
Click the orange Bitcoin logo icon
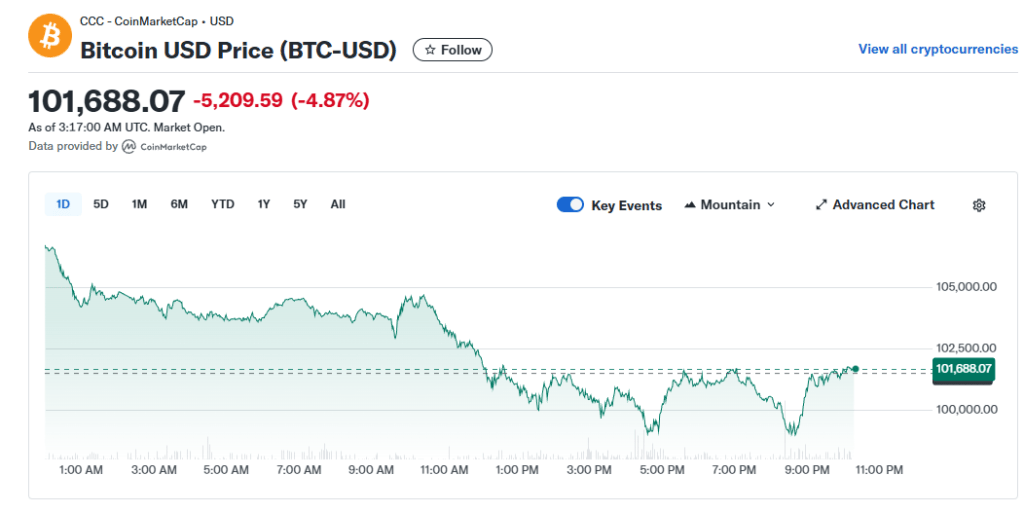45,37
